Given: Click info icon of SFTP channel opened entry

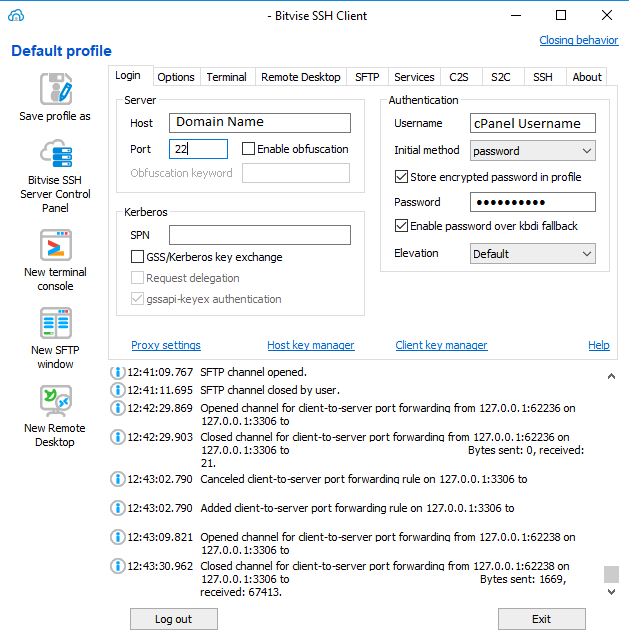Looking at the screenshot, I should click(117, 372).
